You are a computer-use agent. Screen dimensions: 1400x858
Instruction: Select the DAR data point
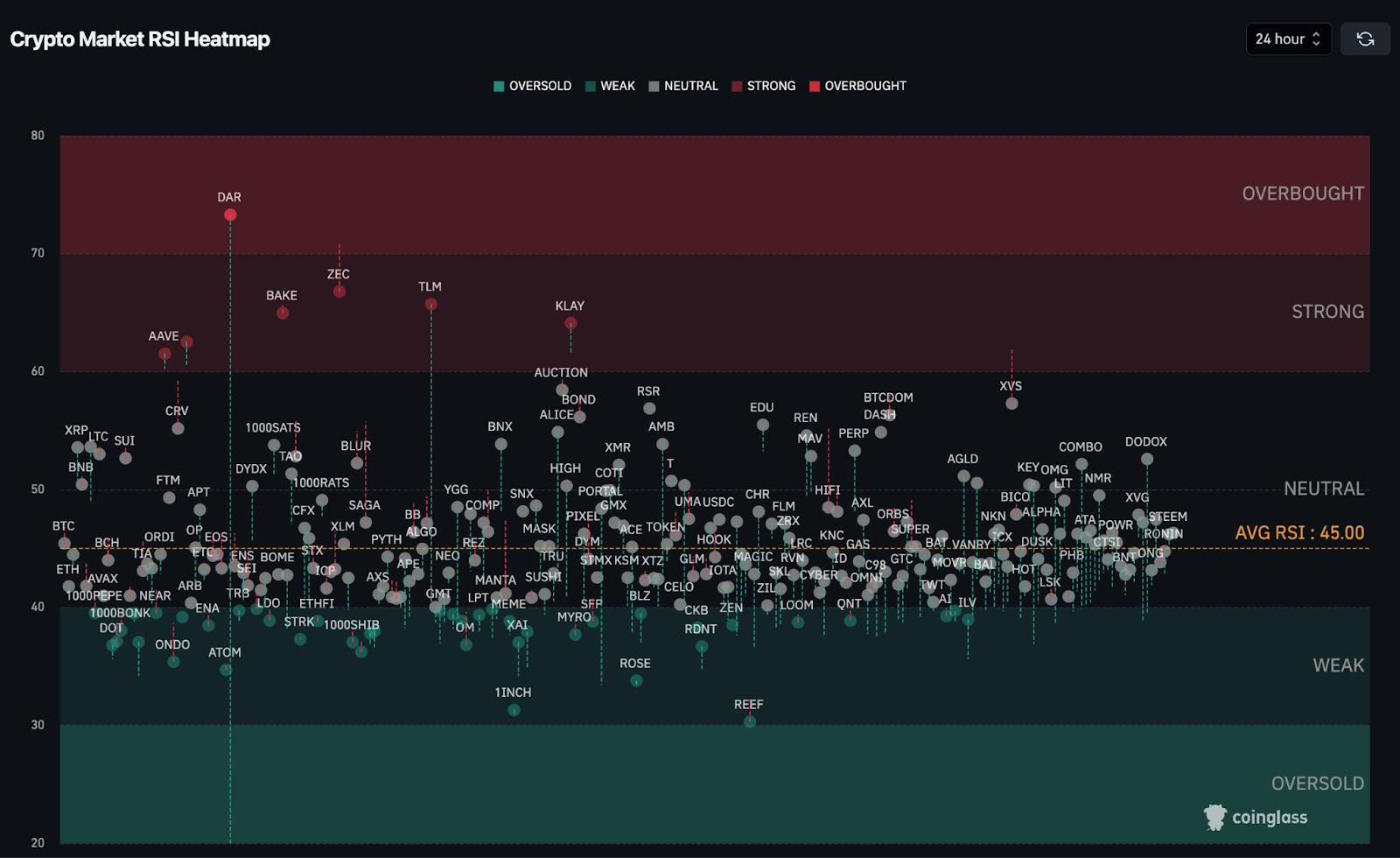(230, 214)
